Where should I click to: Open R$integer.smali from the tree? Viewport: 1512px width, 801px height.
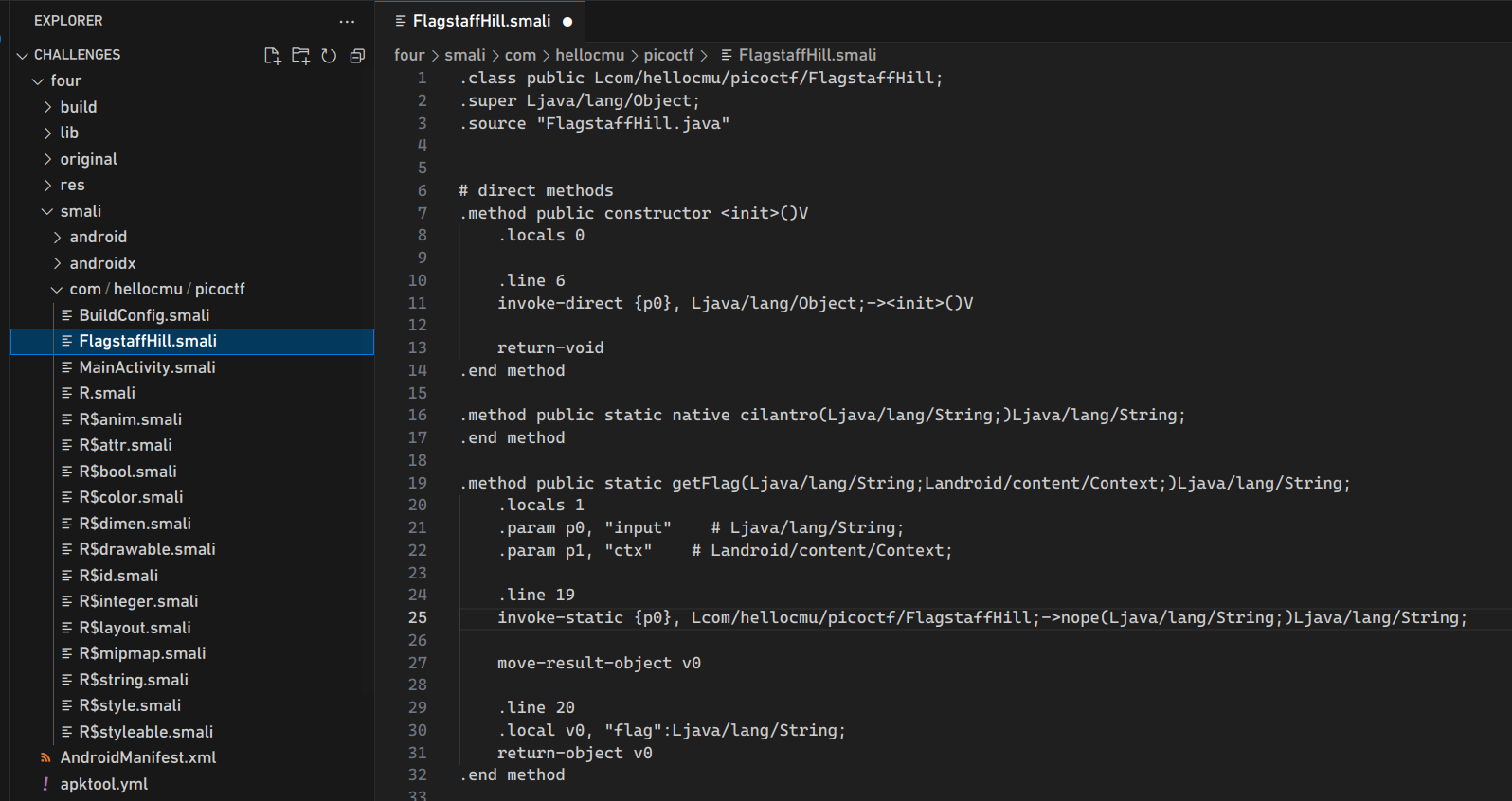192,602
